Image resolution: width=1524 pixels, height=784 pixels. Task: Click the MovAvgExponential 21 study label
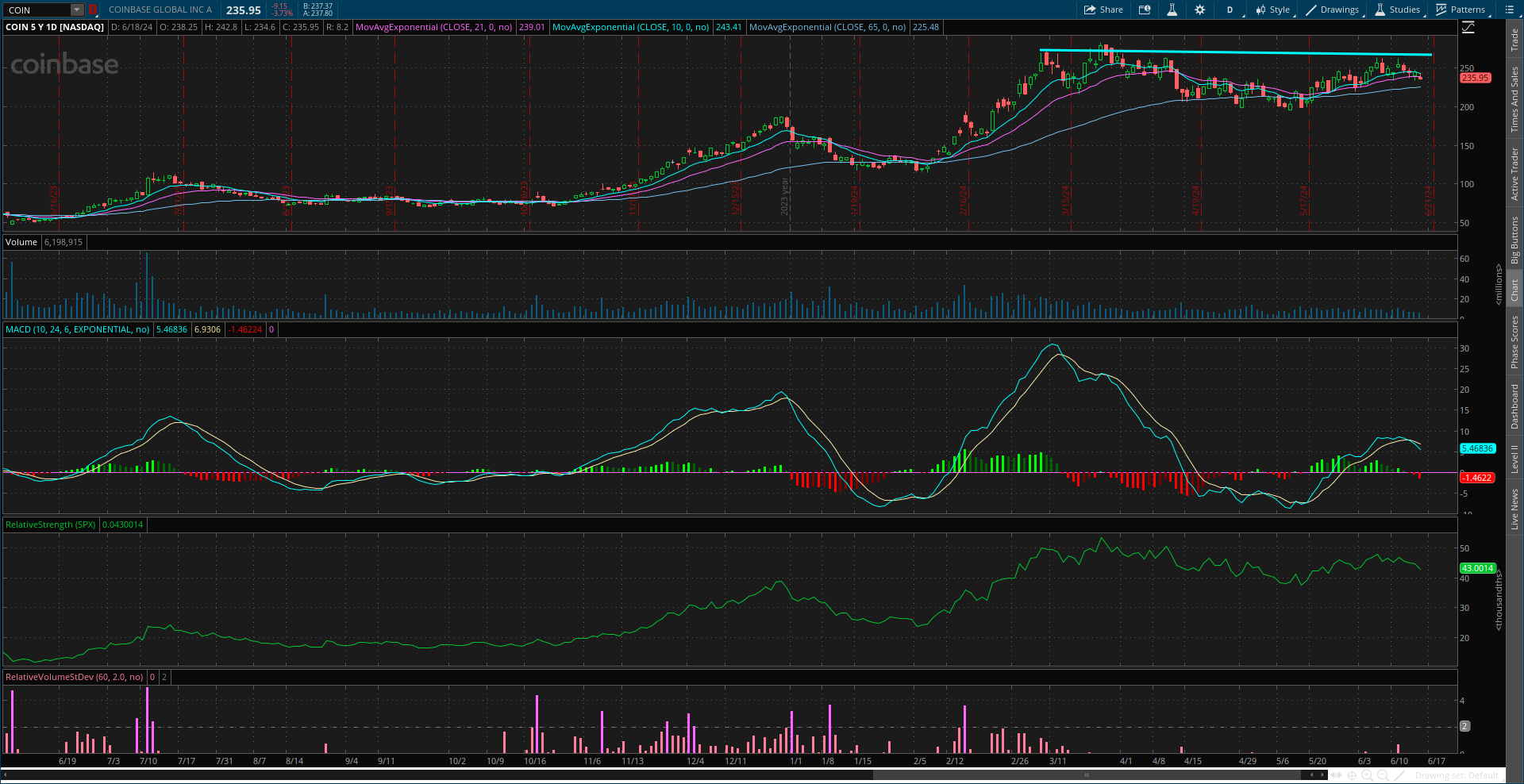(x=433, y=27)
